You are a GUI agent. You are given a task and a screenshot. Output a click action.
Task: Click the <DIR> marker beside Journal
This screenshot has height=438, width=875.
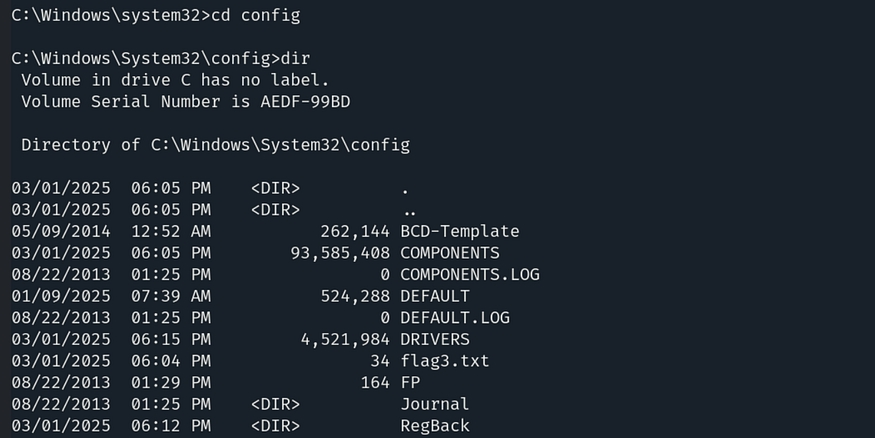coord(275,404)
